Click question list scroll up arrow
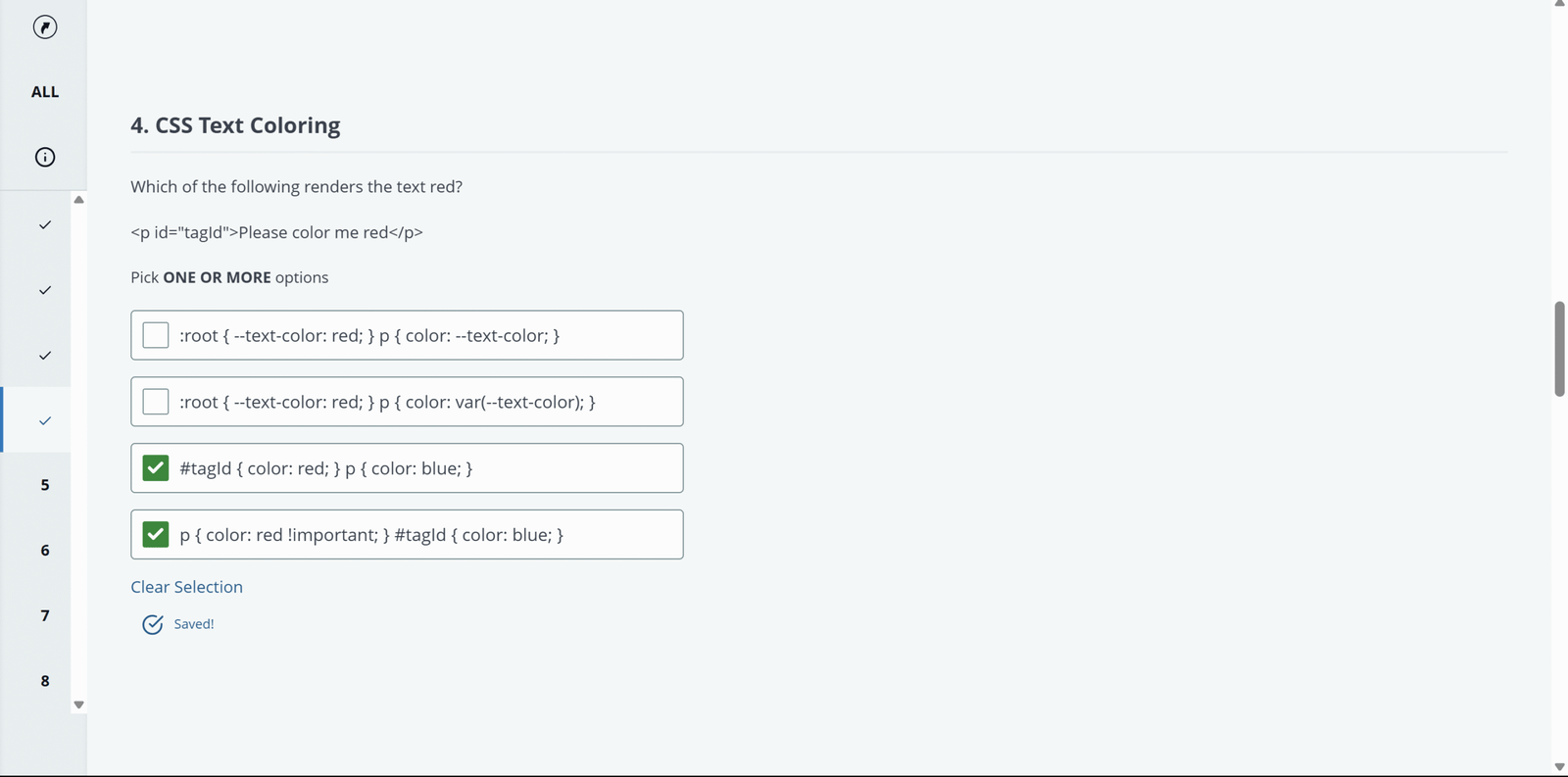 pyautogui.click(x=79, y=200)
